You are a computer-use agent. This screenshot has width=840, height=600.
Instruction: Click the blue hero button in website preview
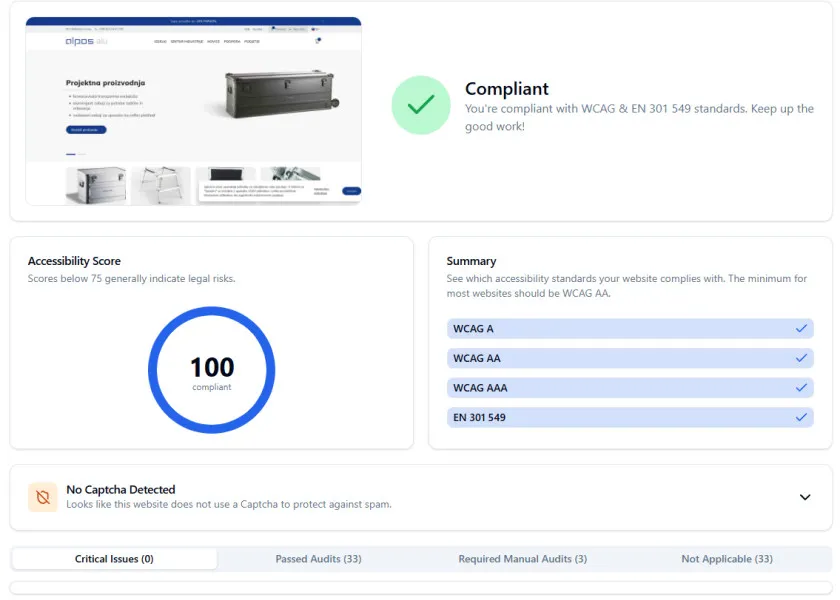pyautogui.click(x=86, y=130)
